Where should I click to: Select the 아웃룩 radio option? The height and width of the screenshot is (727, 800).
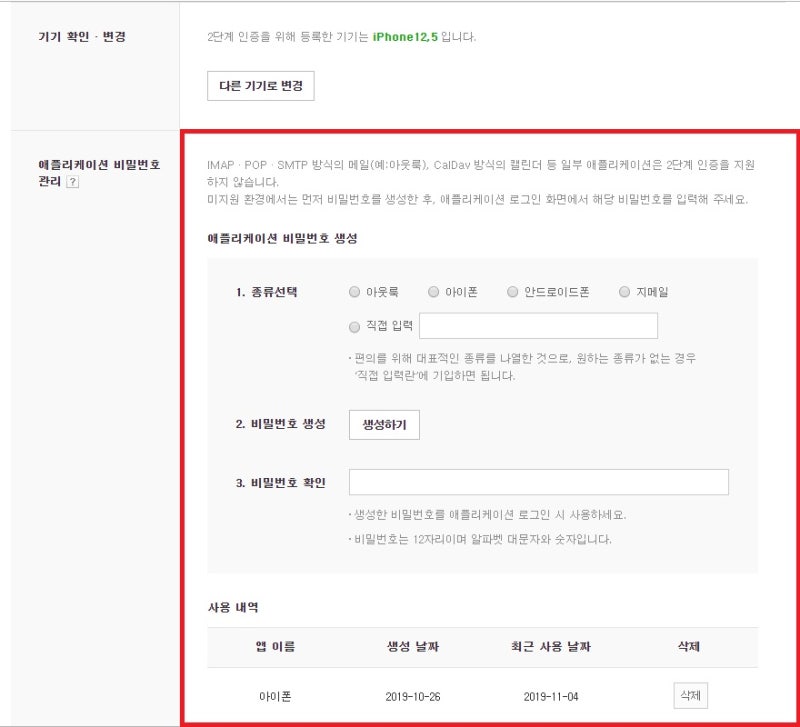click(x=354, y=292)
